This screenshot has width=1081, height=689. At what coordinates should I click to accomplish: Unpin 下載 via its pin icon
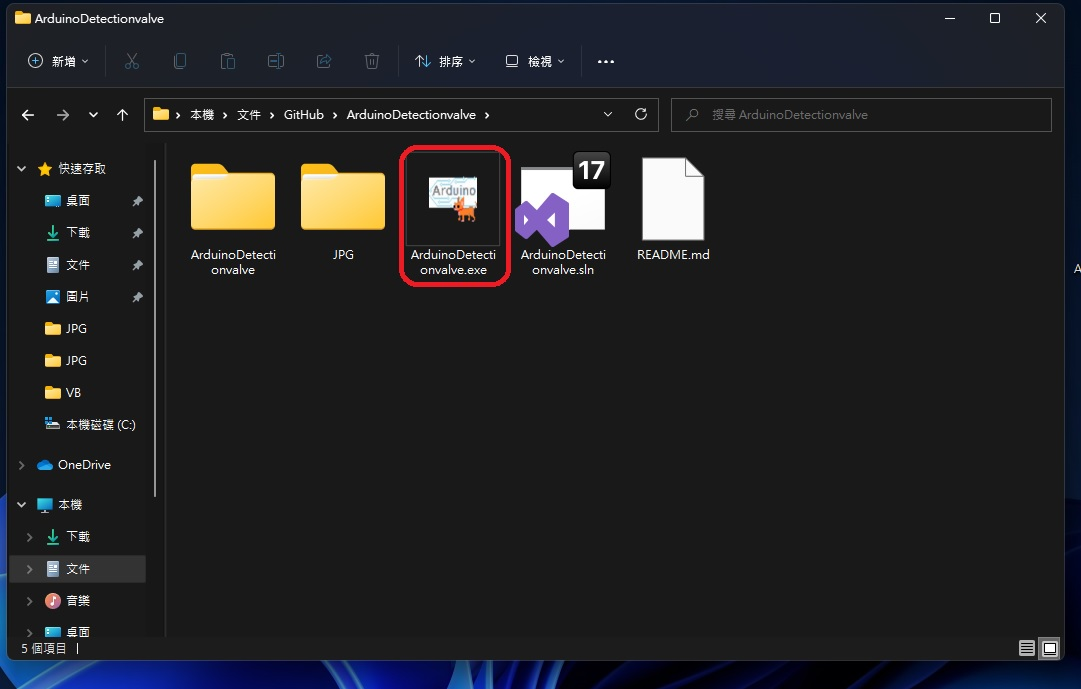137,233
